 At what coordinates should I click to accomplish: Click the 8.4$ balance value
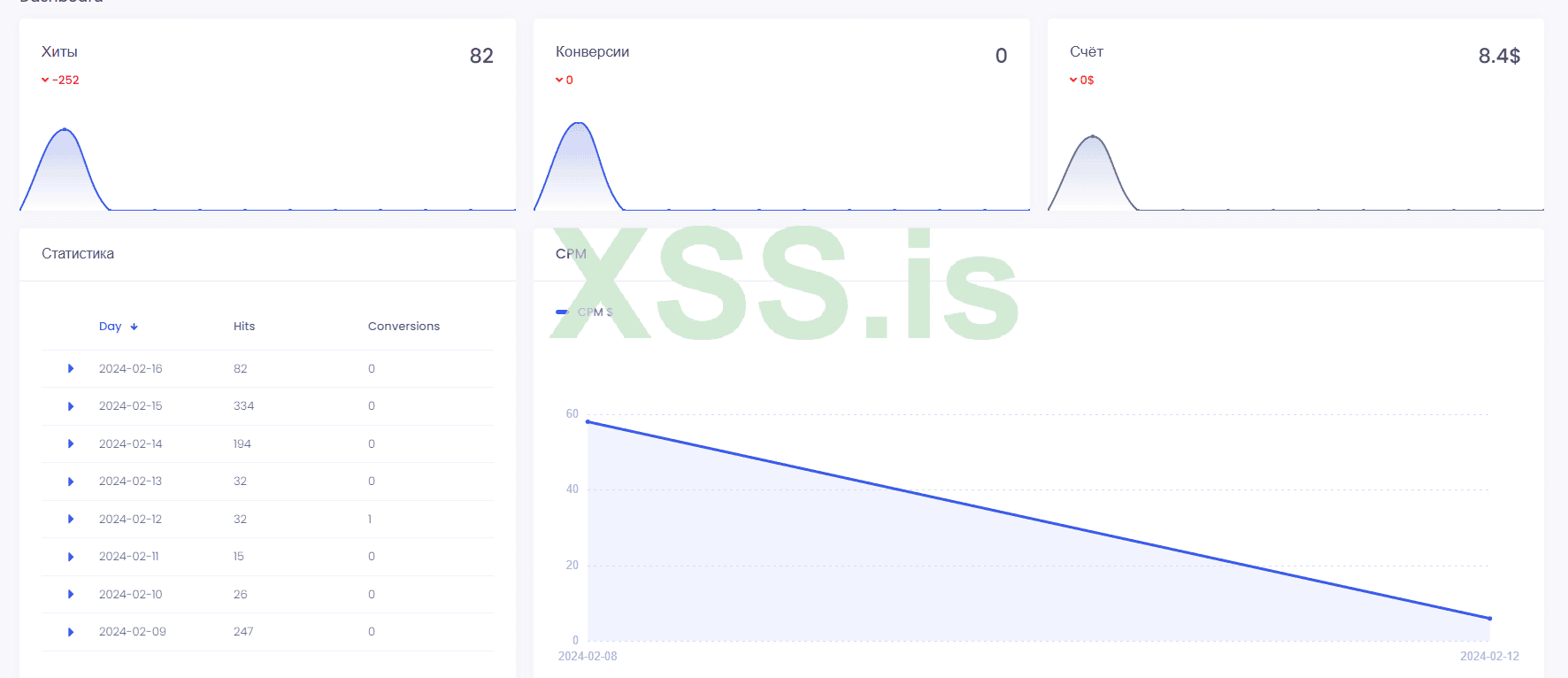click(1499, 56)
